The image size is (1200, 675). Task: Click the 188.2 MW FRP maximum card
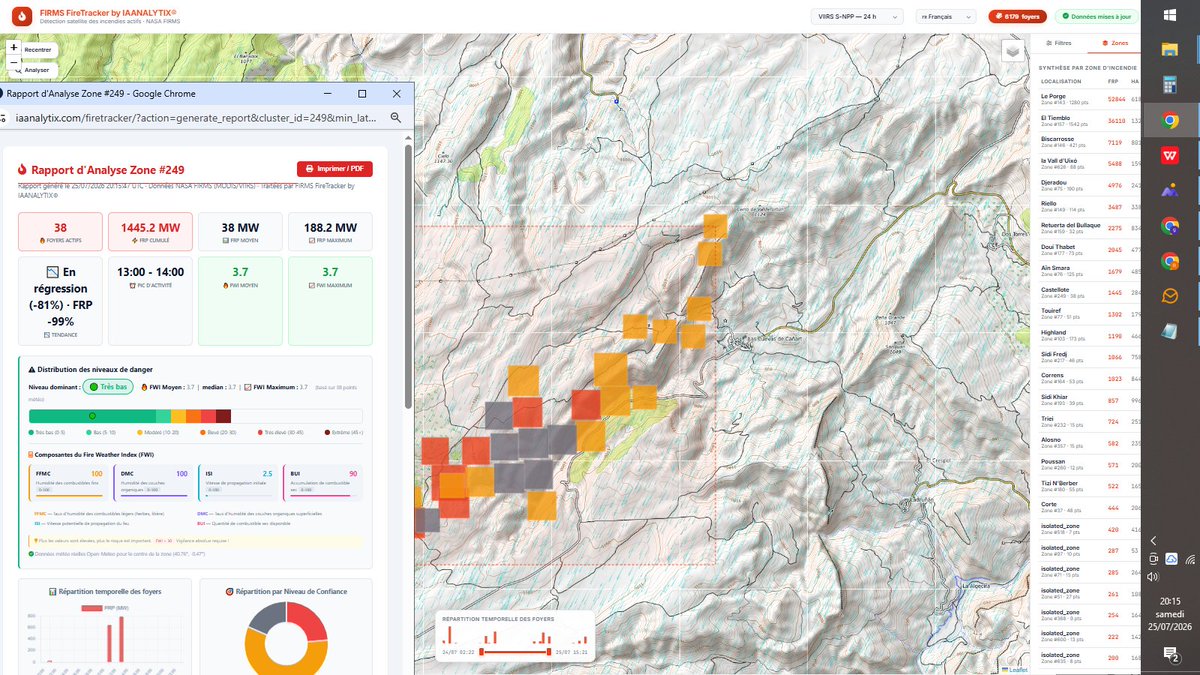coord(330,231)
